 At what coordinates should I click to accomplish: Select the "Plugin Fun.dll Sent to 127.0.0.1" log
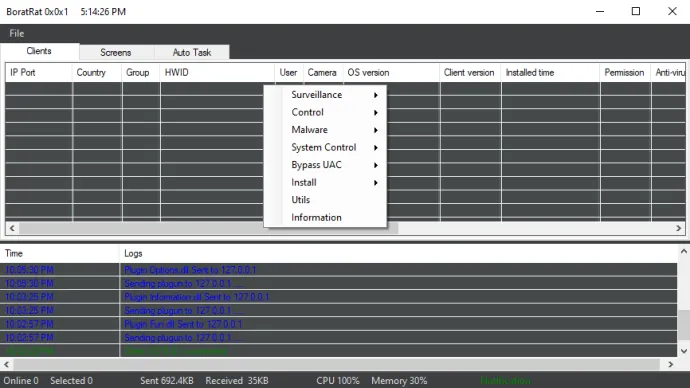click(183, 324)
